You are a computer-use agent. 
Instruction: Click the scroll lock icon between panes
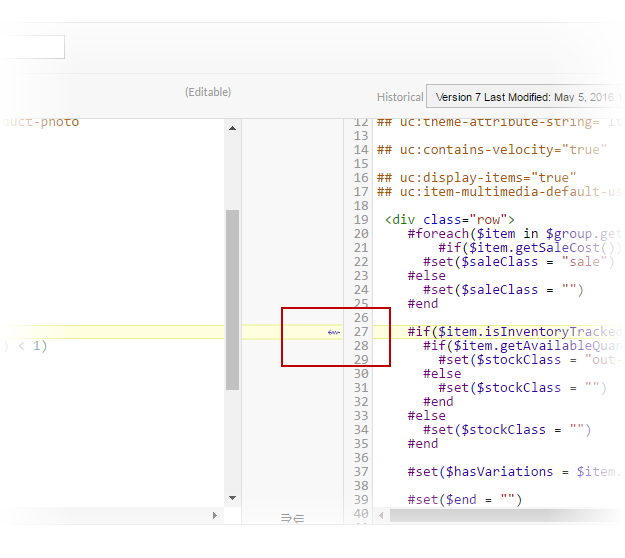click(293, 518)
